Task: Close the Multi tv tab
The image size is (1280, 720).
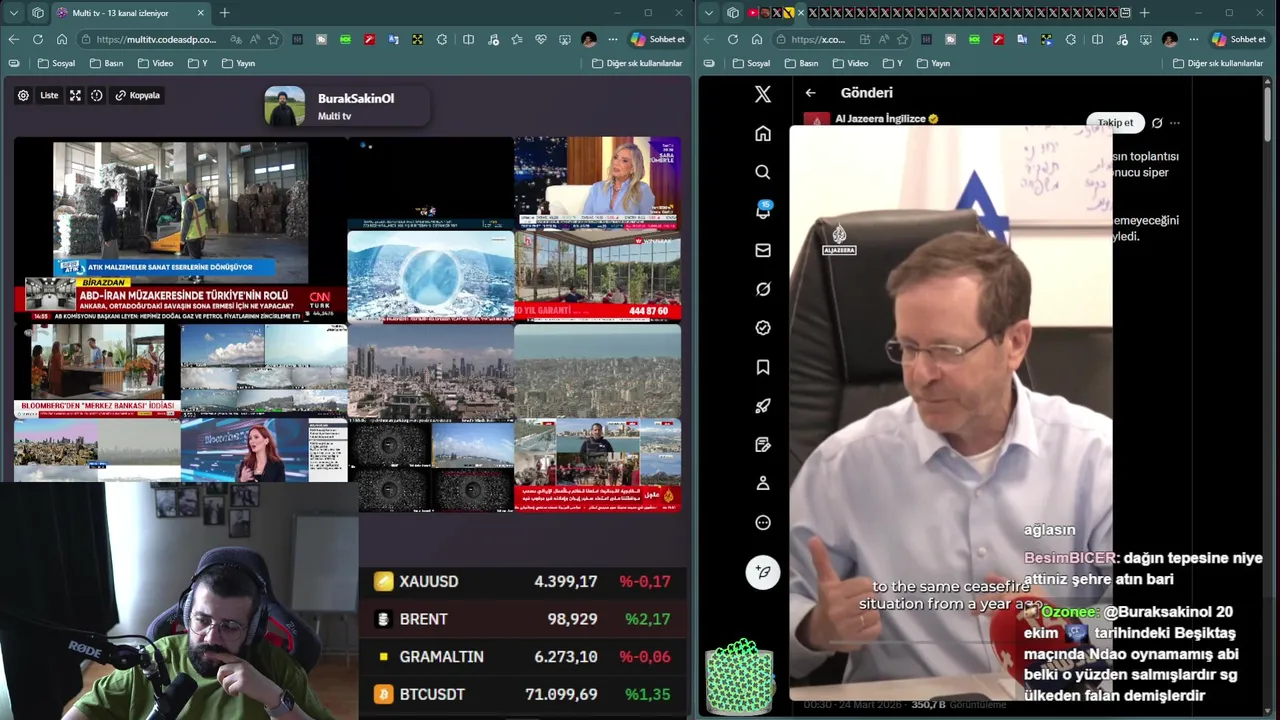Action: (200, 13)
